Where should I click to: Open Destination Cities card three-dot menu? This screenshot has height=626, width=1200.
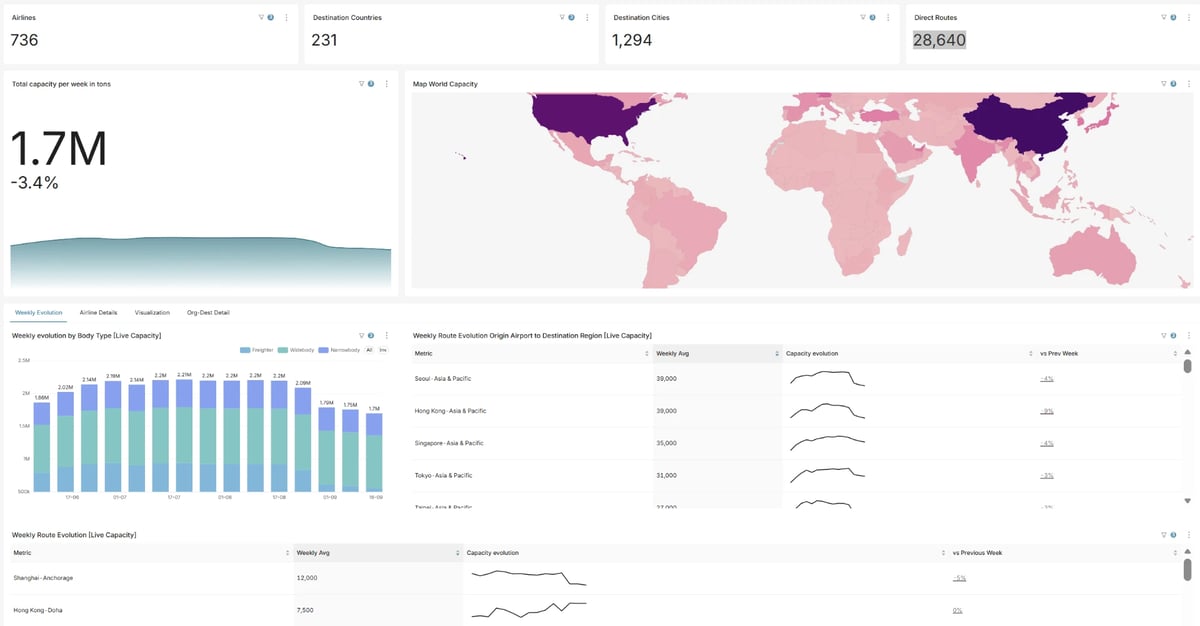pos(888,17)
